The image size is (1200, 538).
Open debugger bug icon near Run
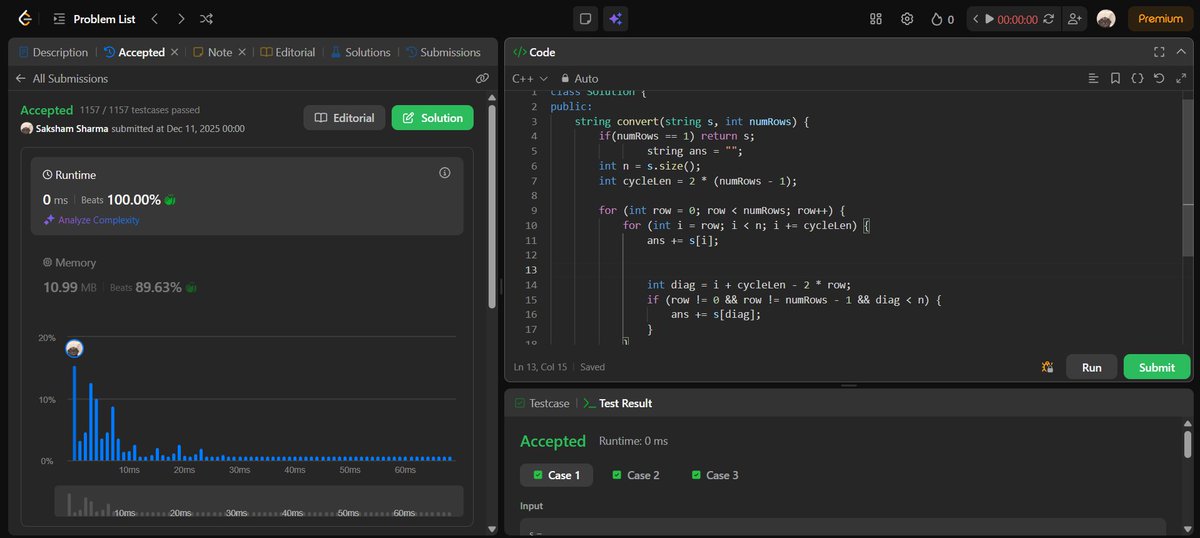tap(1047, 367)
